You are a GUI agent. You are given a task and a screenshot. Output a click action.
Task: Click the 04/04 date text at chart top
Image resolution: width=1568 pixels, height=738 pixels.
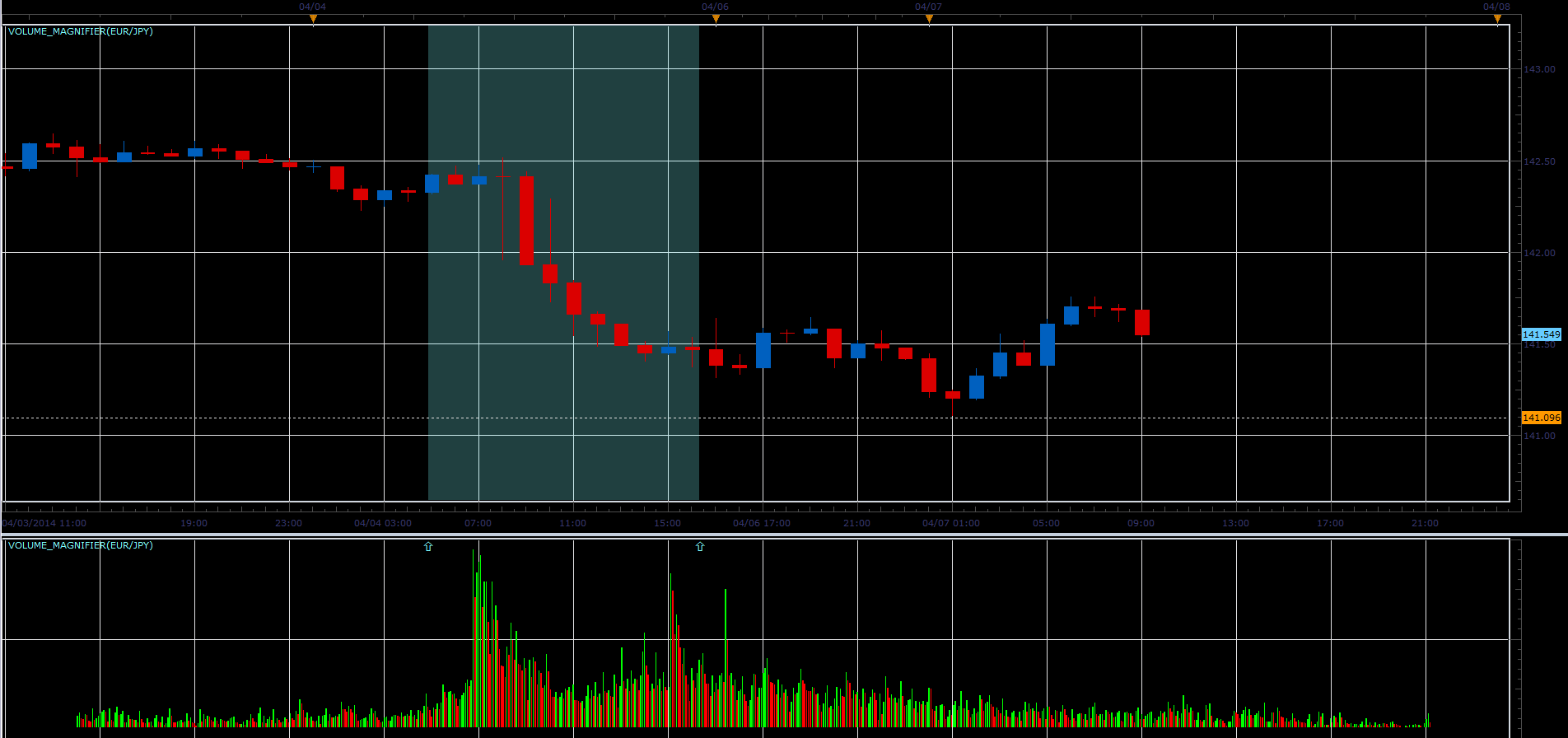pos(313,7)
